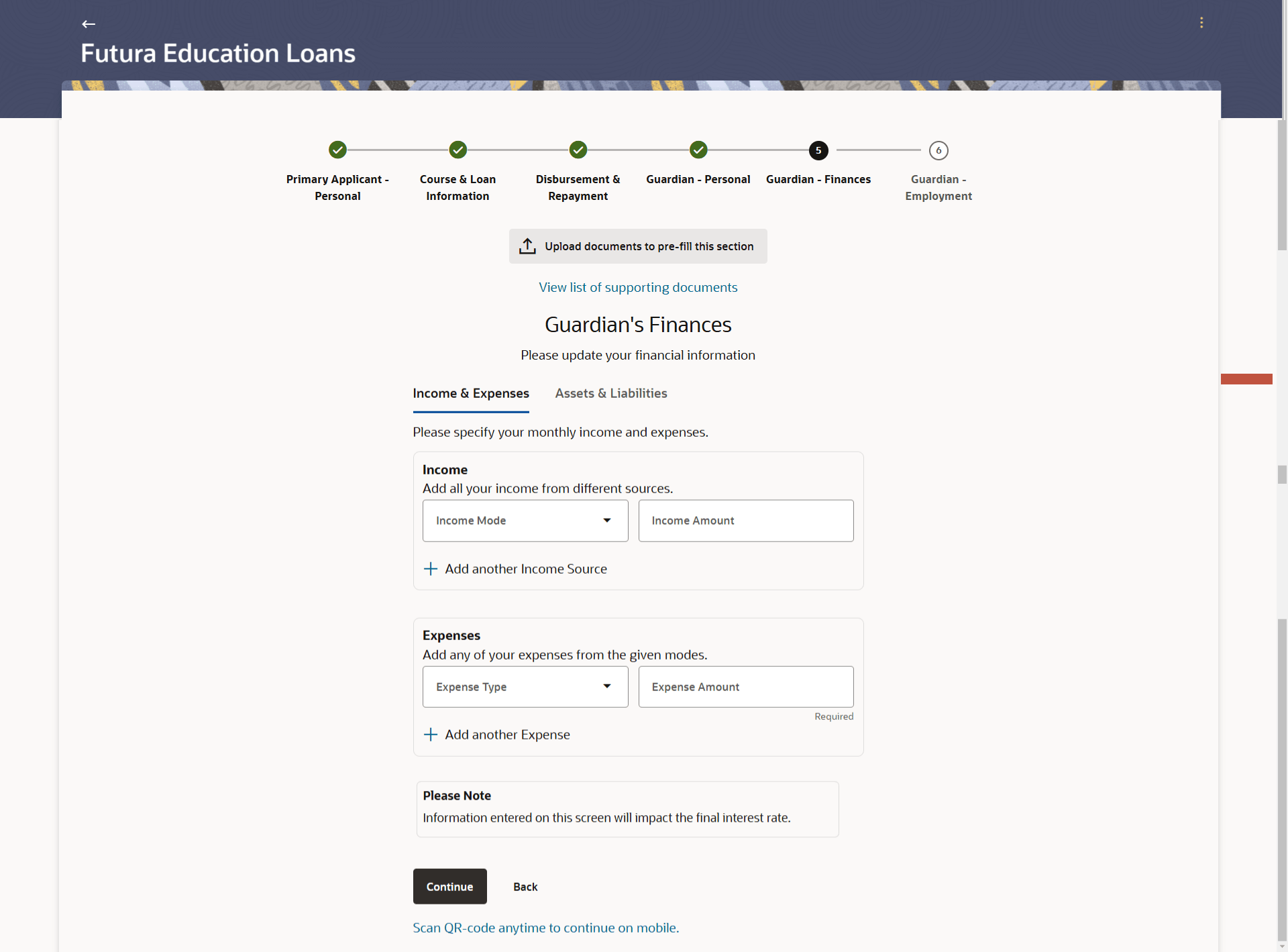Click the Disbursement & Repayment step checkmark
The height and width of the screenshot is (952, 1288).
(578, 150)
